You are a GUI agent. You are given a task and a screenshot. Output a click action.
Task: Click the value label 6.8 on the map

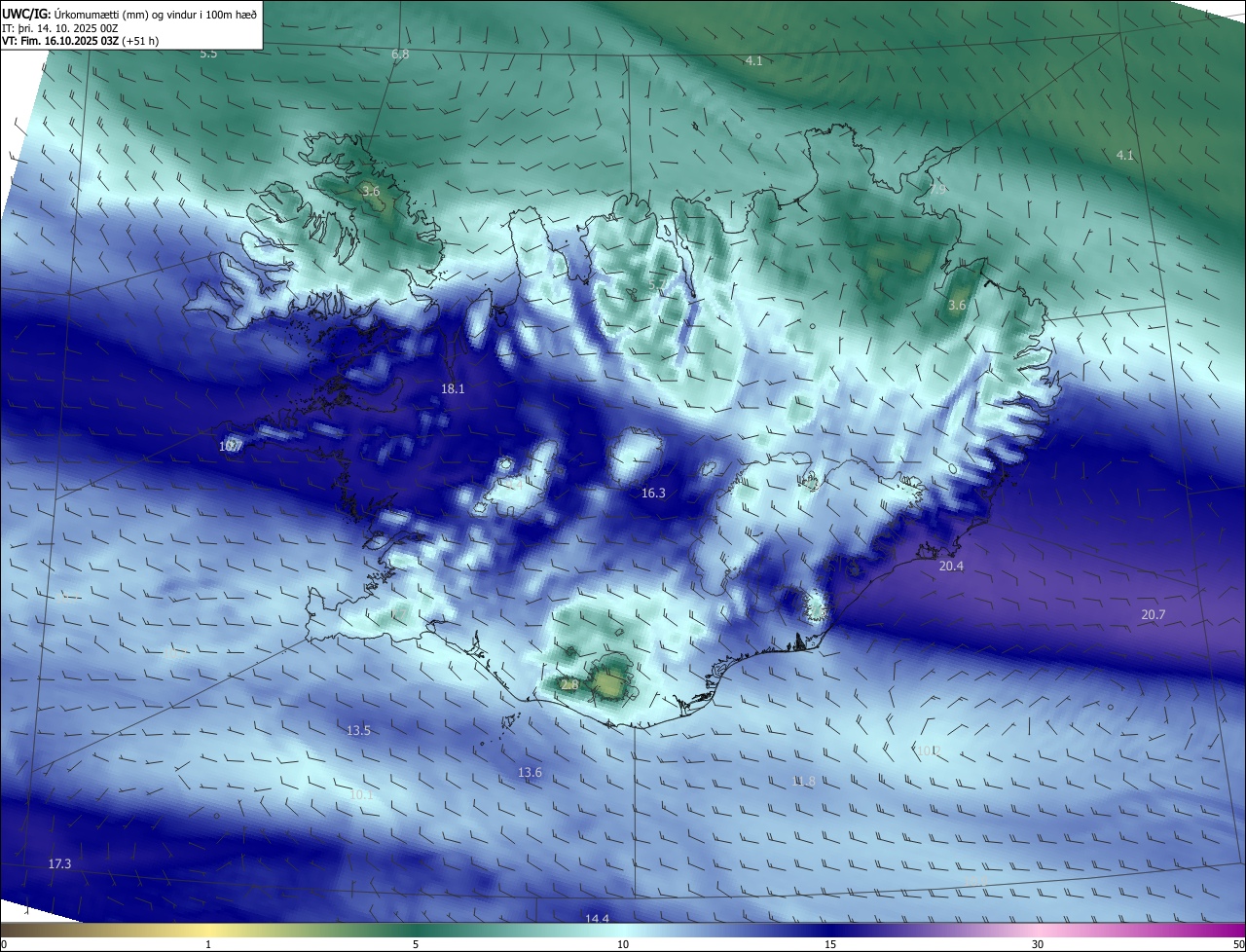tap(400, 55)
